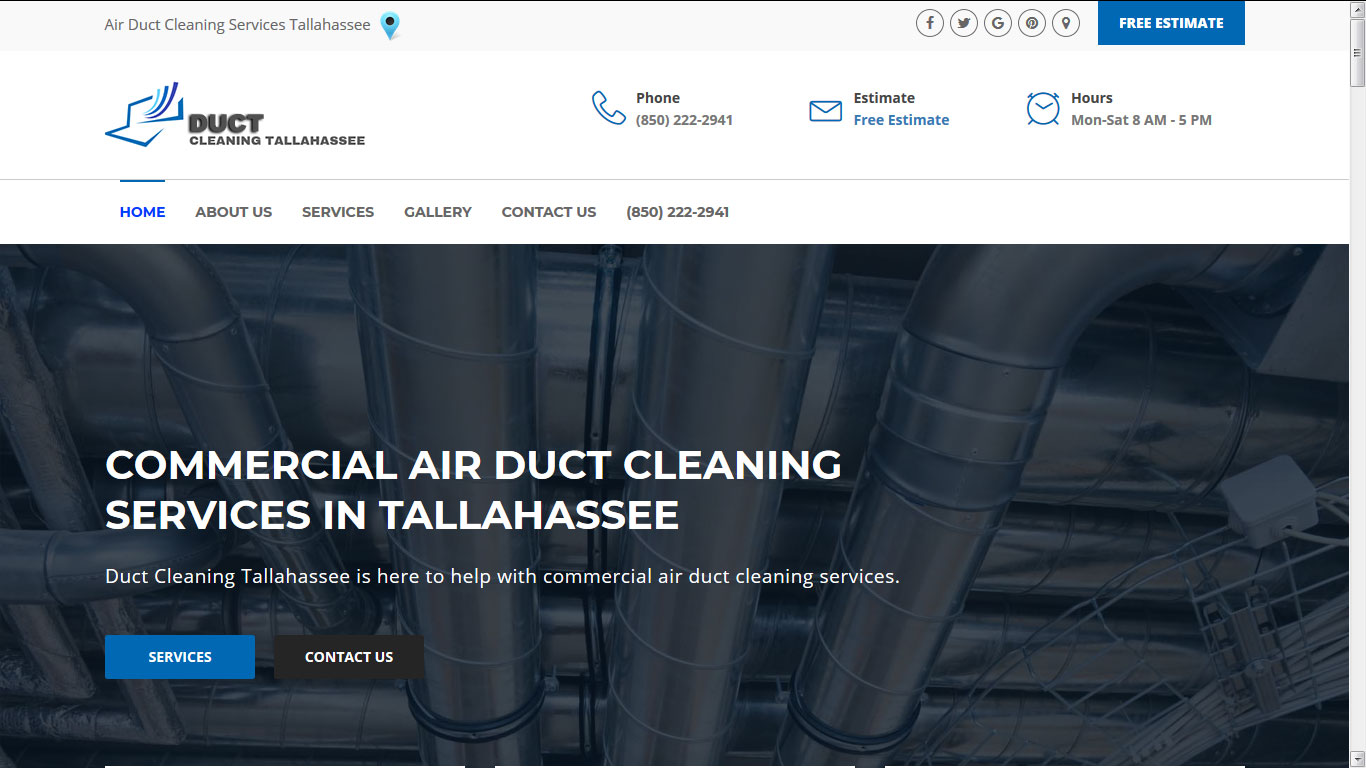
Task: Open the map location circle icon
Action: click(x=1066, y=23)
